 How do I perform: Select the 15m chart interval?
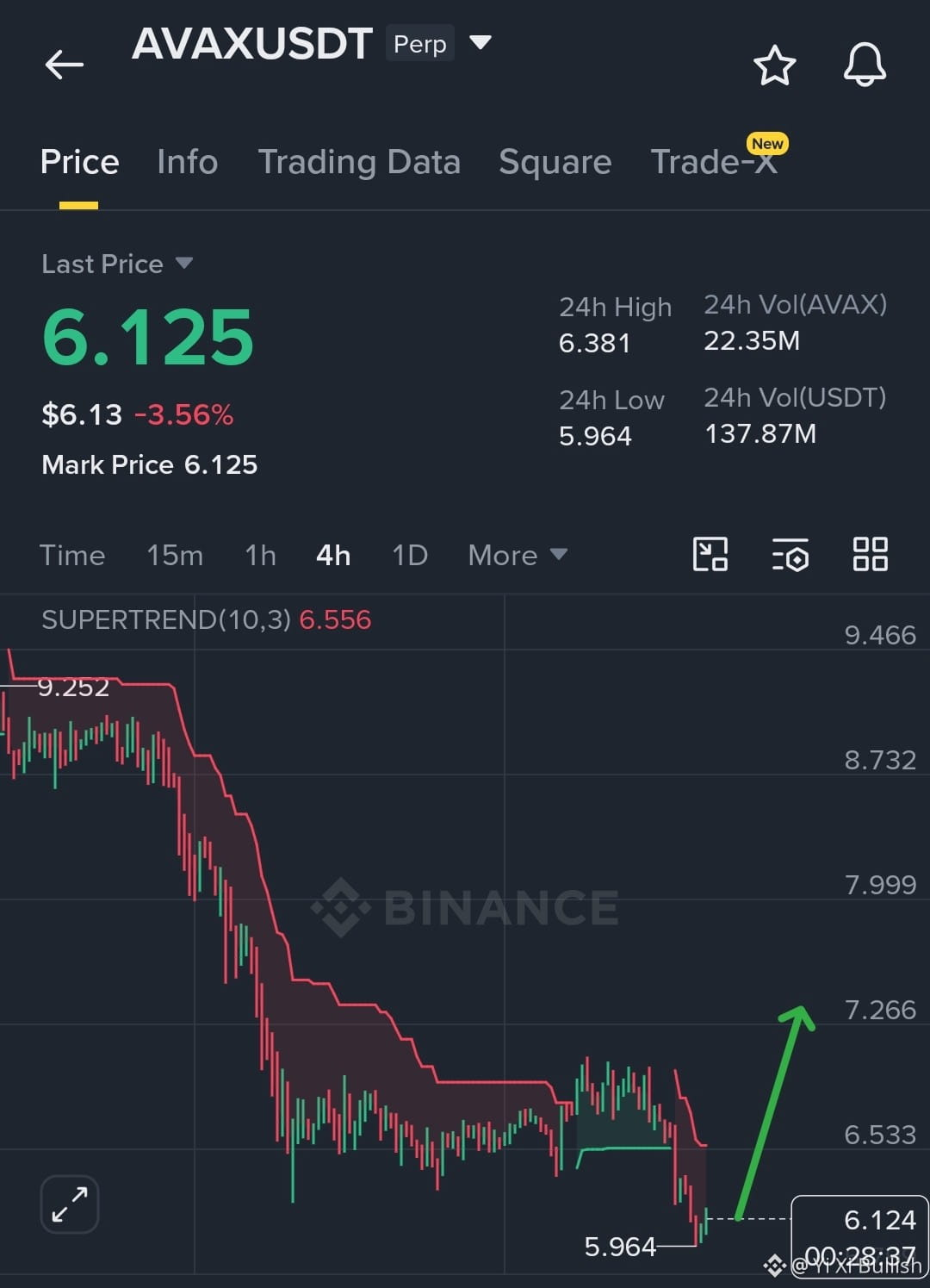pyautogui.click(x=175, y=555)
